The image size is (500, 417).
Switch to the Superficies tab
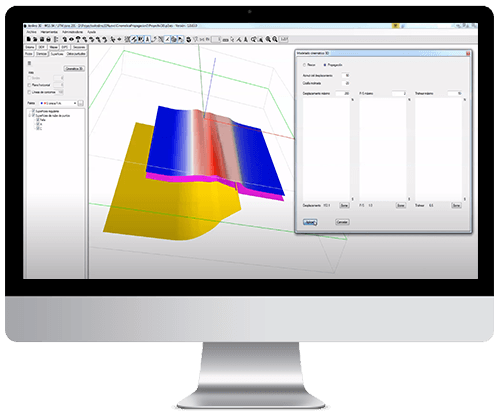click(x=57, y=54)
